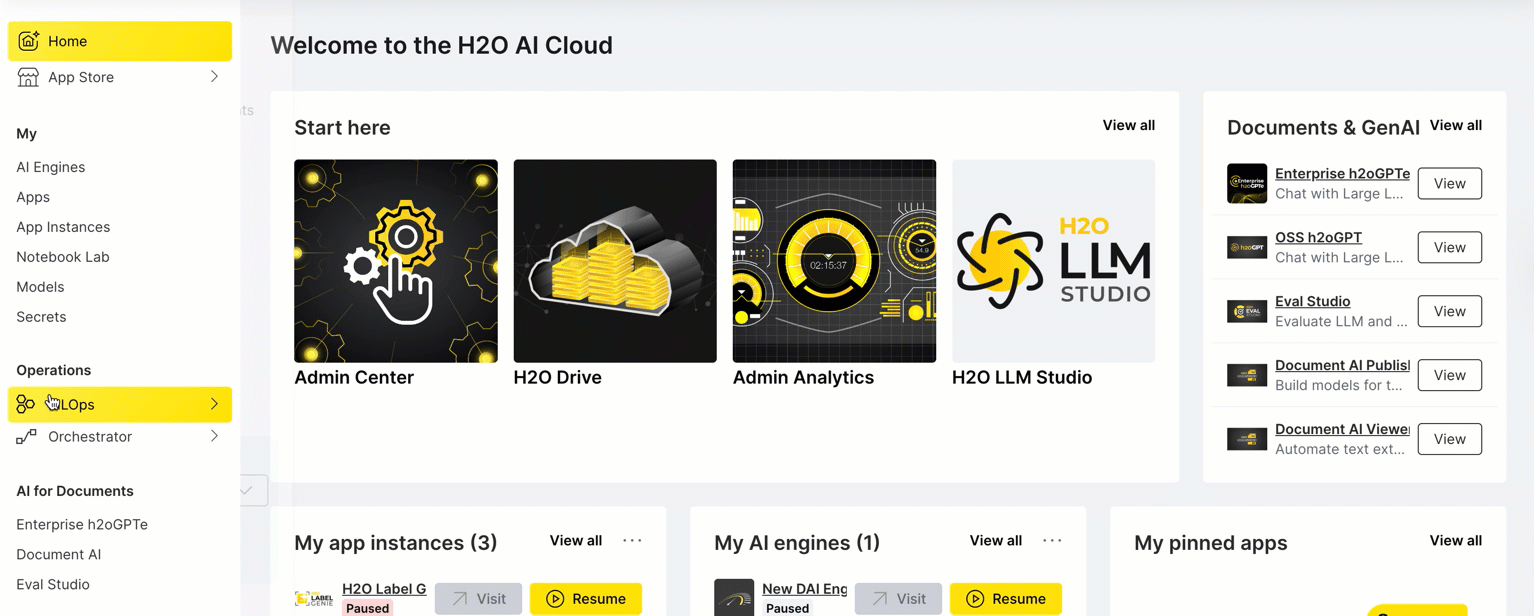The image size is (1534, 616).
Task: Open the OSS h2oGPT title link
Action: (x=1318, y=237)
